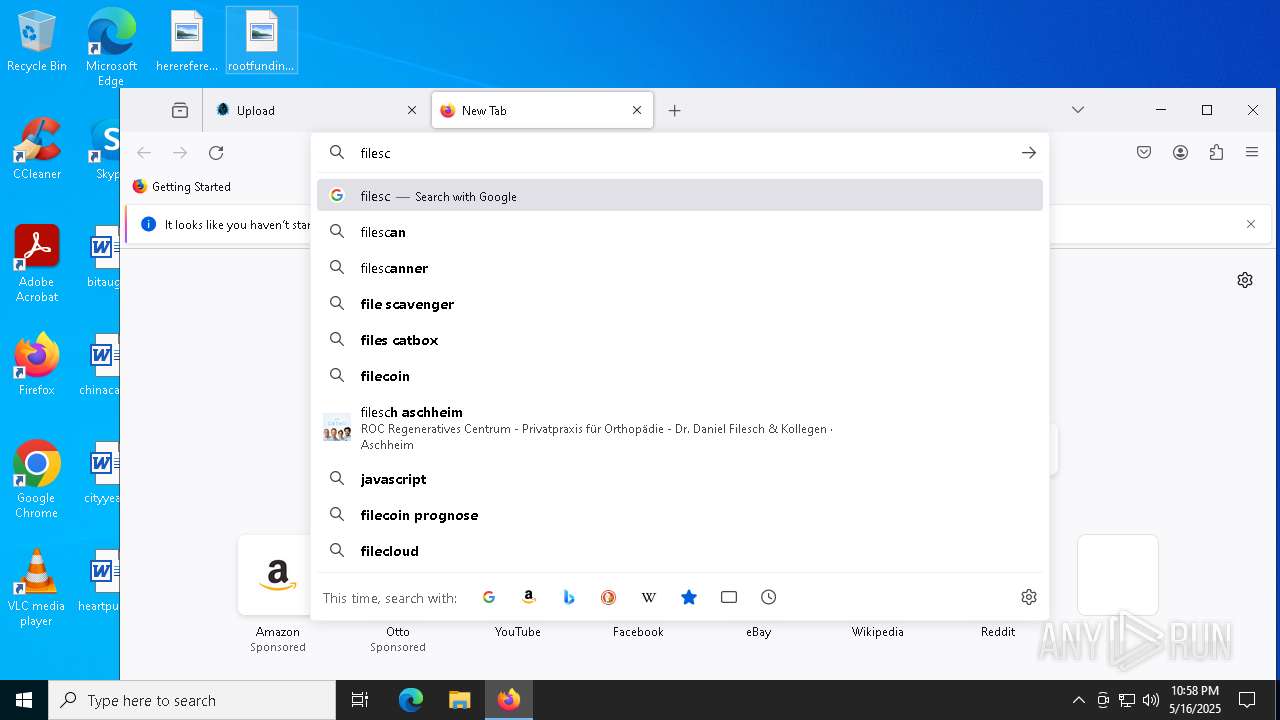Screen dimensions: 1280x720
Task: Click into the address bar text 'filesc'
Action: [x=375, y=153]
